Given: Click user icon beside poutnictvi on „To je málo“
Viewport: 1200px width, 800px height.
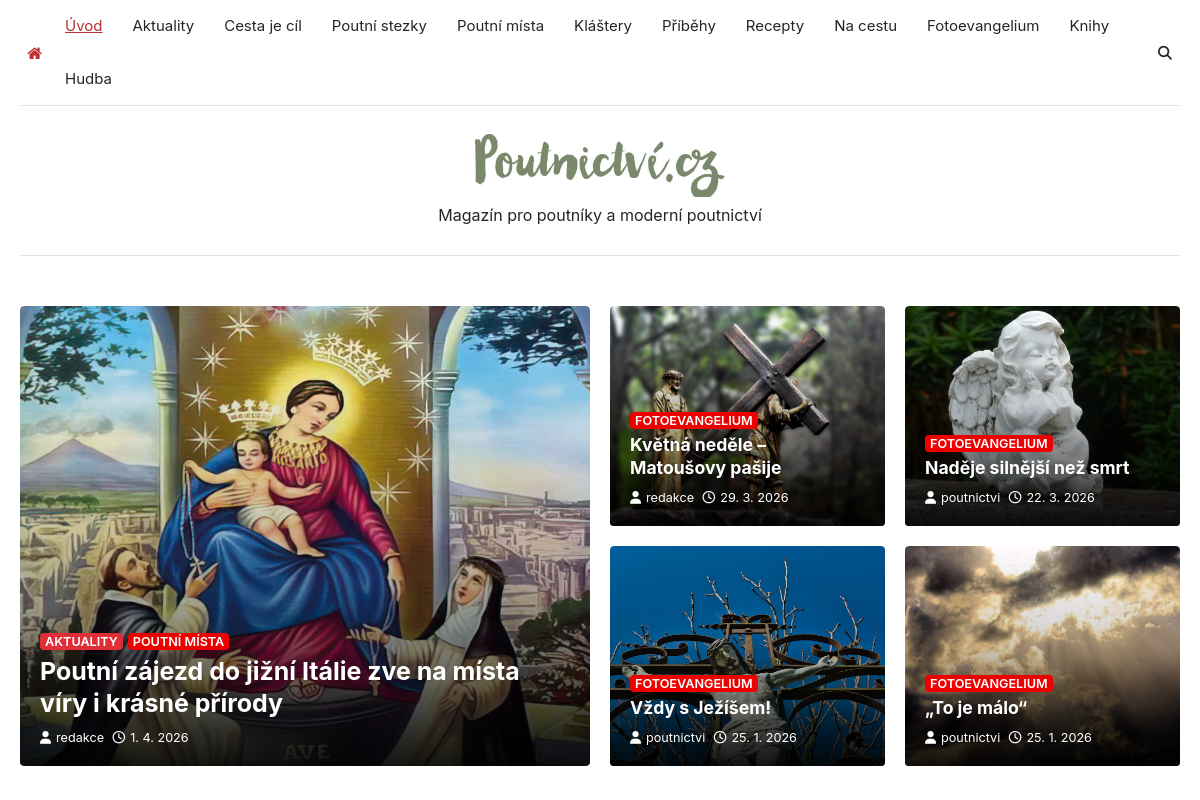Looking at the screenshot, I should 931,738.
